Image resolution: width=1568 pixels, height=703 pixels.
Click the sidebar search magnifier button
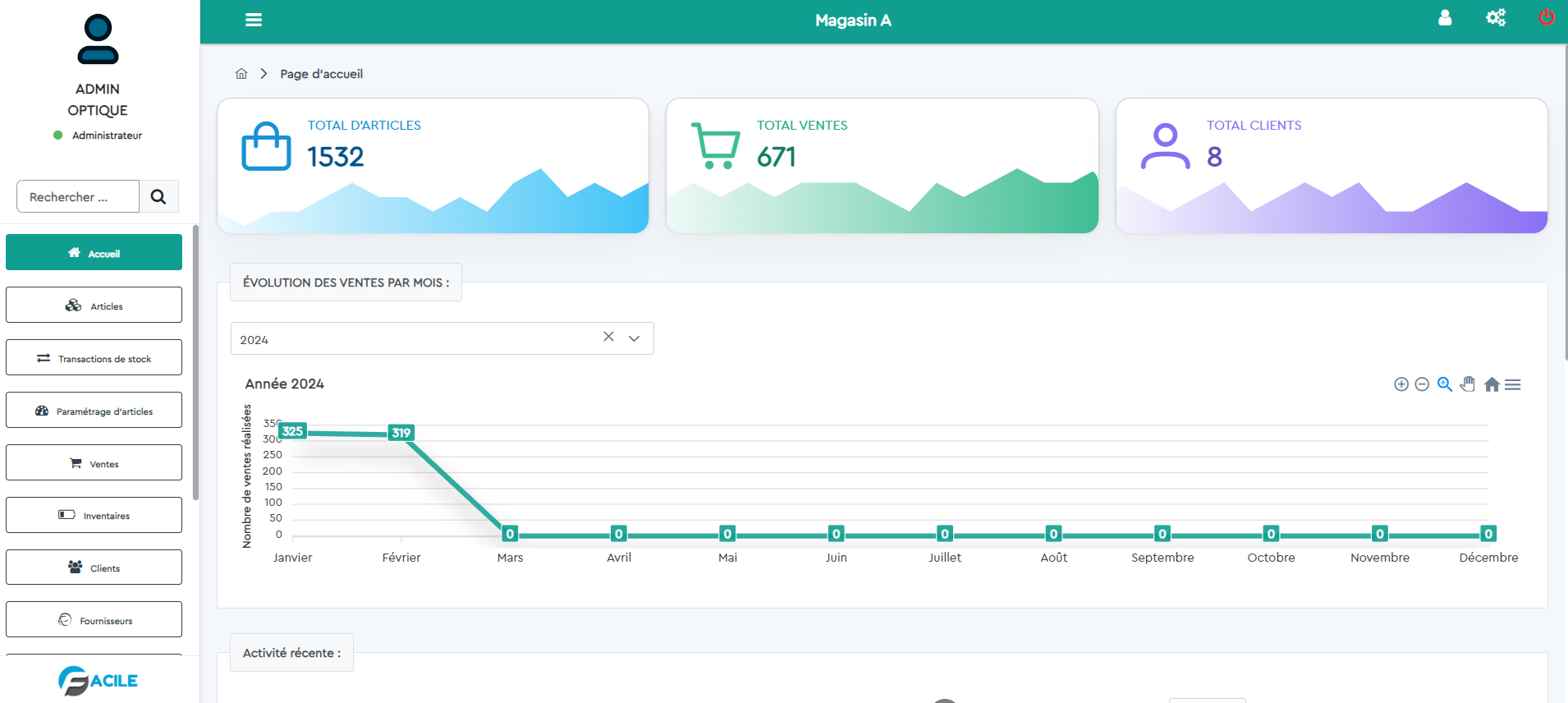158,197
